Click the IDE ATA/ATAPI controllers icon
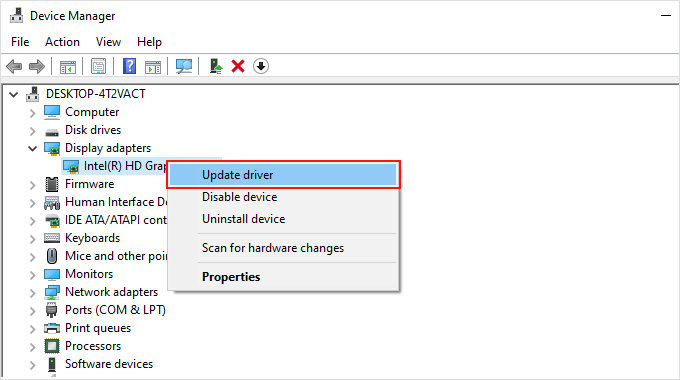Viewport: 680px width, 380px height. pos(52,220)
